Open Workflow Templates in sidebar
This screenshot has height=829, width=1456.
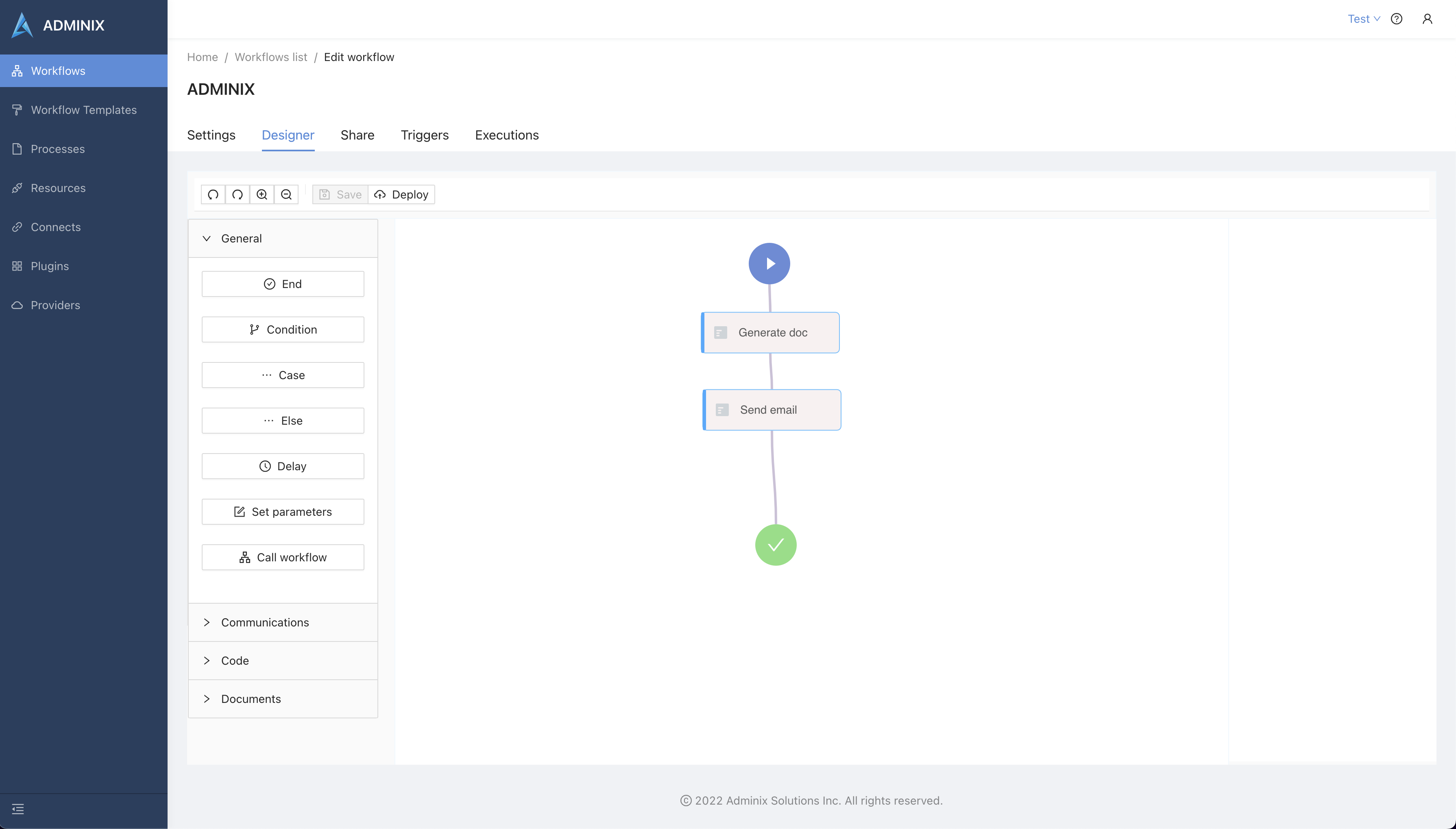84,110
